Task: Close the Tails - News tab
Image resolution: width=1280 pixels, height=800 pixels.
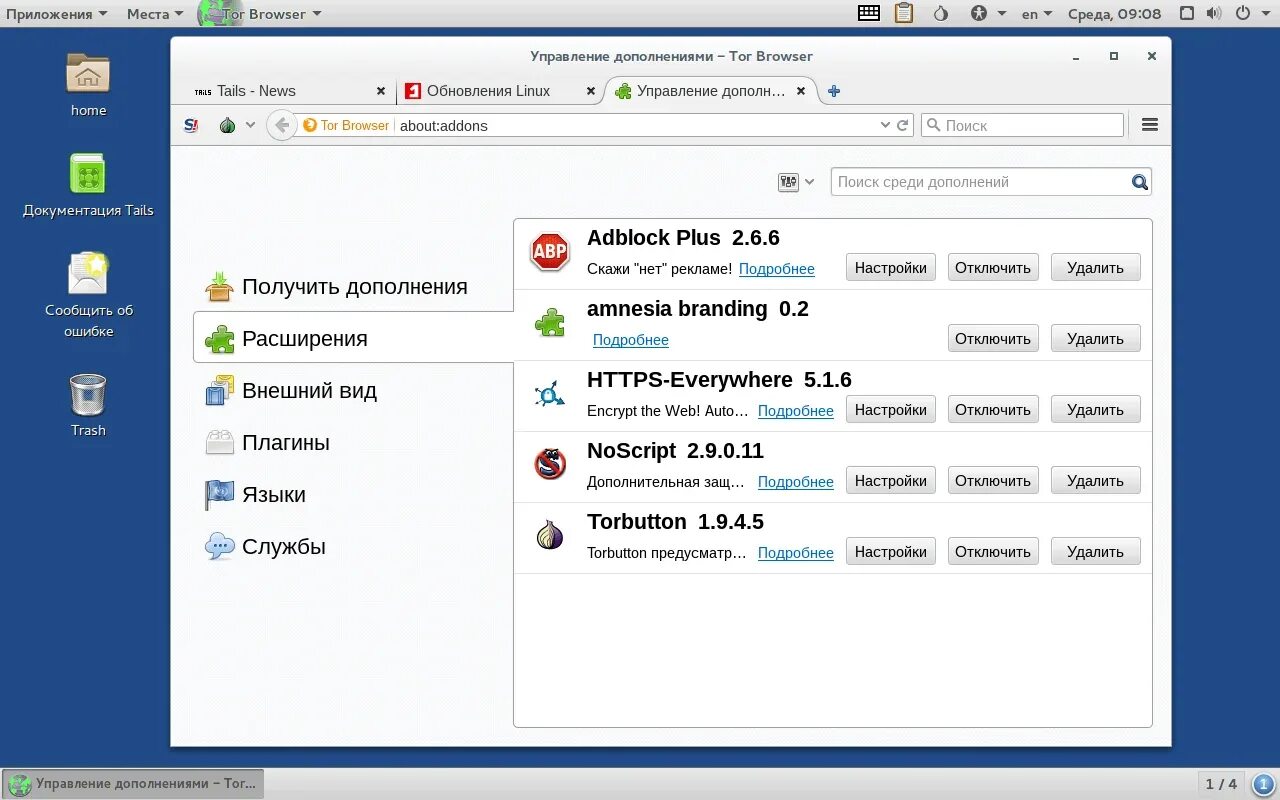Action: (x=381, y=91)
